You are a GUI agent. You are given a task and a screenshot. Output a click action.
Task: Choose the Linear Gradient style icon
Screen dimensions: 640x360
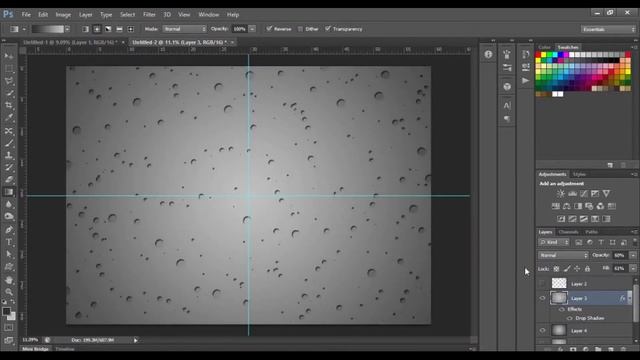coord(85,29)
